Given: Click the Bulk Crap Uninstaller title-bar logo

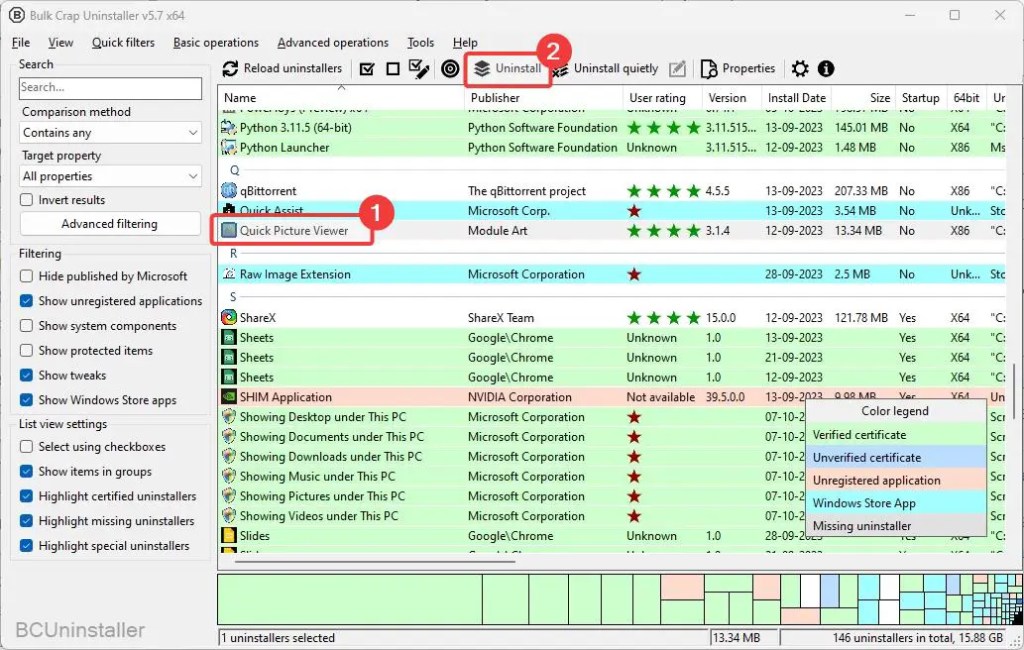Looking at the screenshot, I should click(x=16, y=15).
